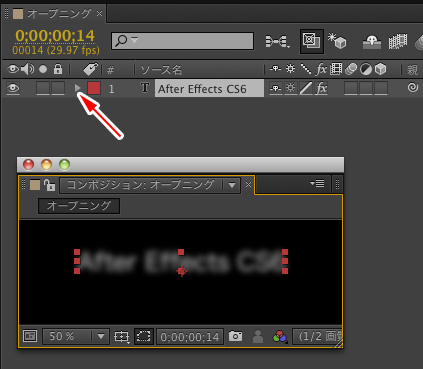Open the show channel RGB circles icon
Viewport: 423px width, 369px height.
coord(280,336)
